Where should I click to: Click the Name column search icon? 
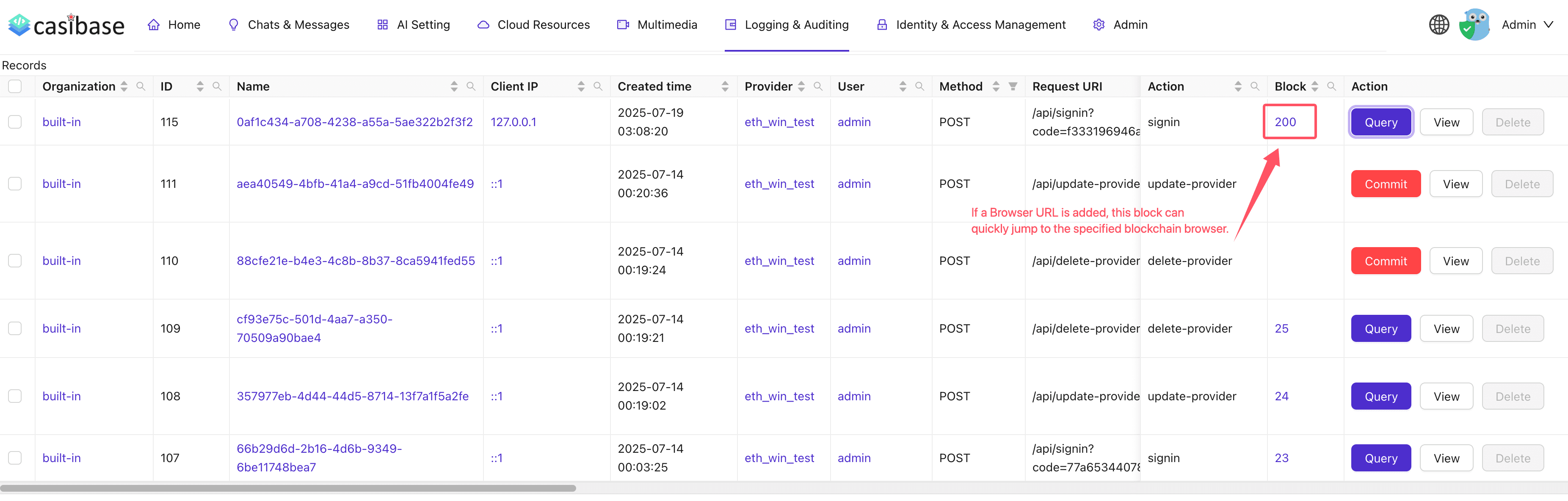[x=470, y=86]
